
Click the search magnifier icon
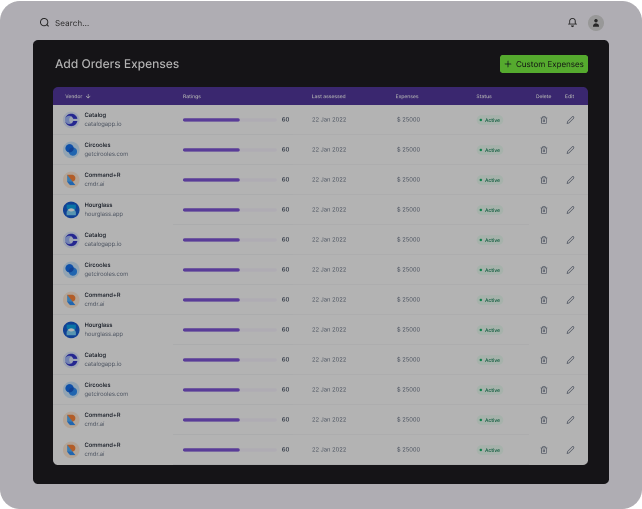coord(44,22)
